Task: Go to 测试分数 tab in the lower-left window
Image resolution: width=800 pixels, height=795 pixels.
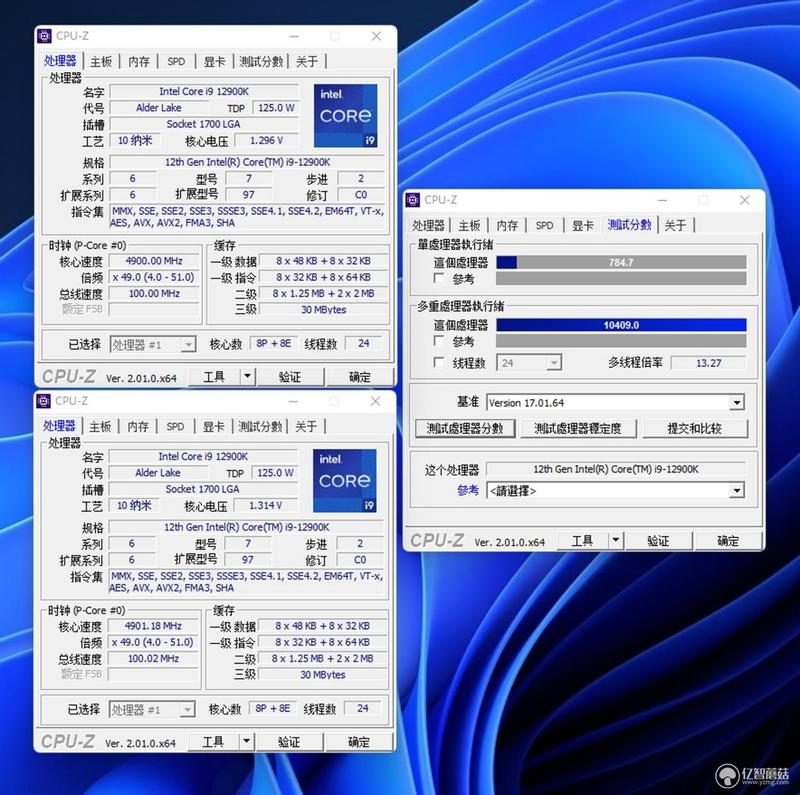Action: click(260, 427)
